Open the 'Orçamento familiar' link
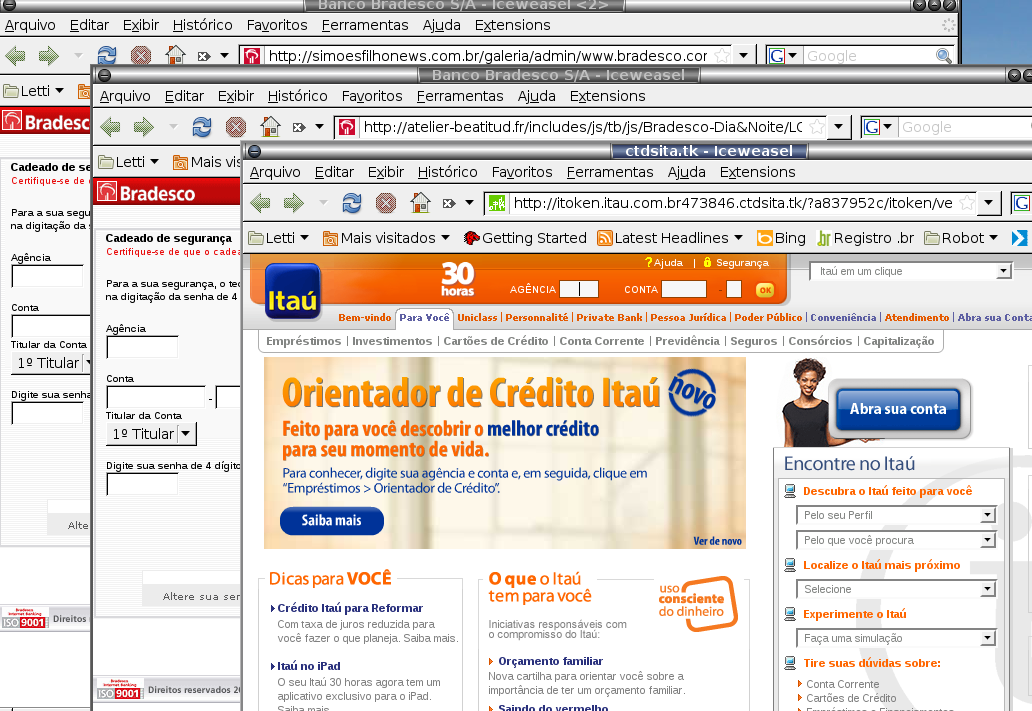 550,661
